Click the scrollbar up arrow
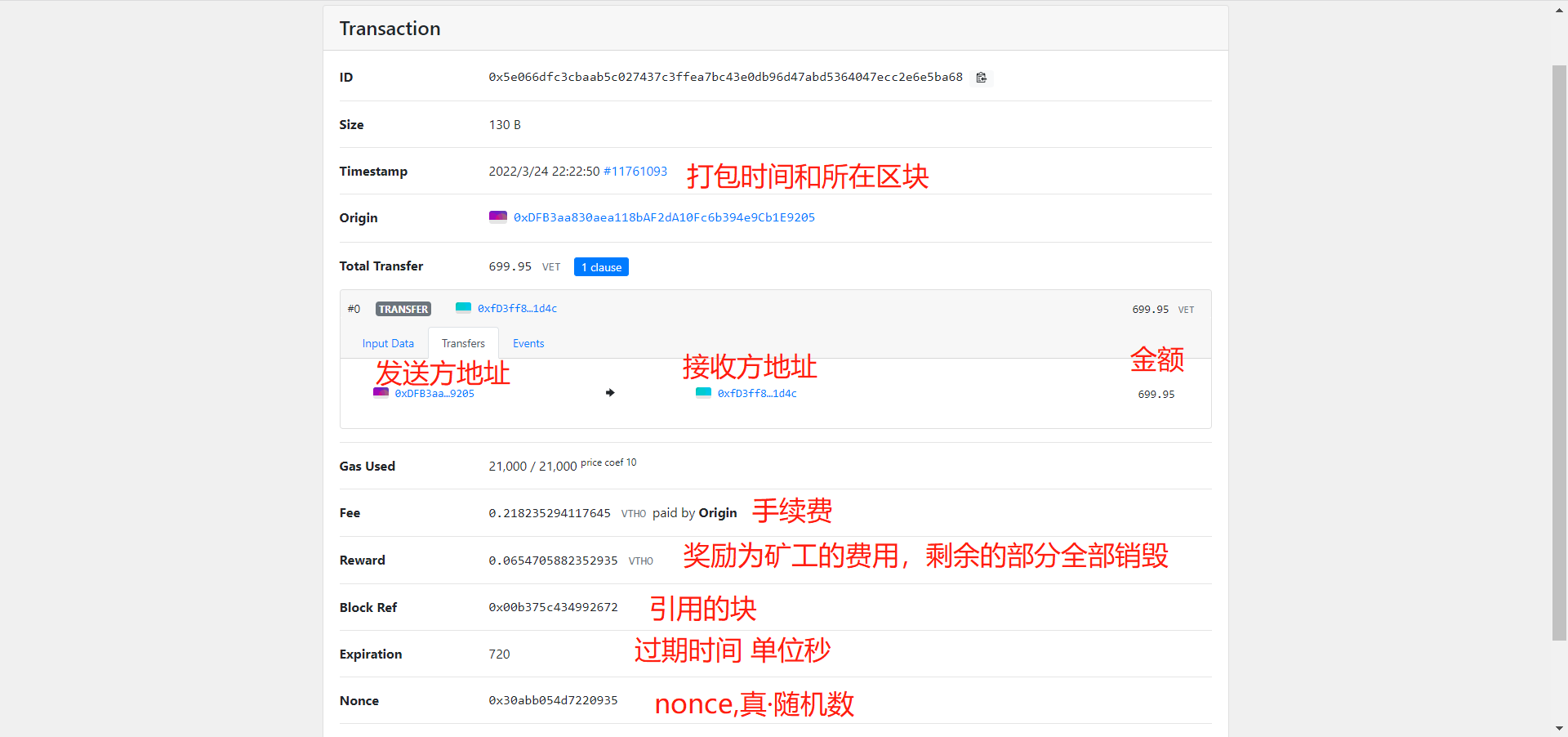Viewport: 1568px width, 737px height. coord(1560,9)
